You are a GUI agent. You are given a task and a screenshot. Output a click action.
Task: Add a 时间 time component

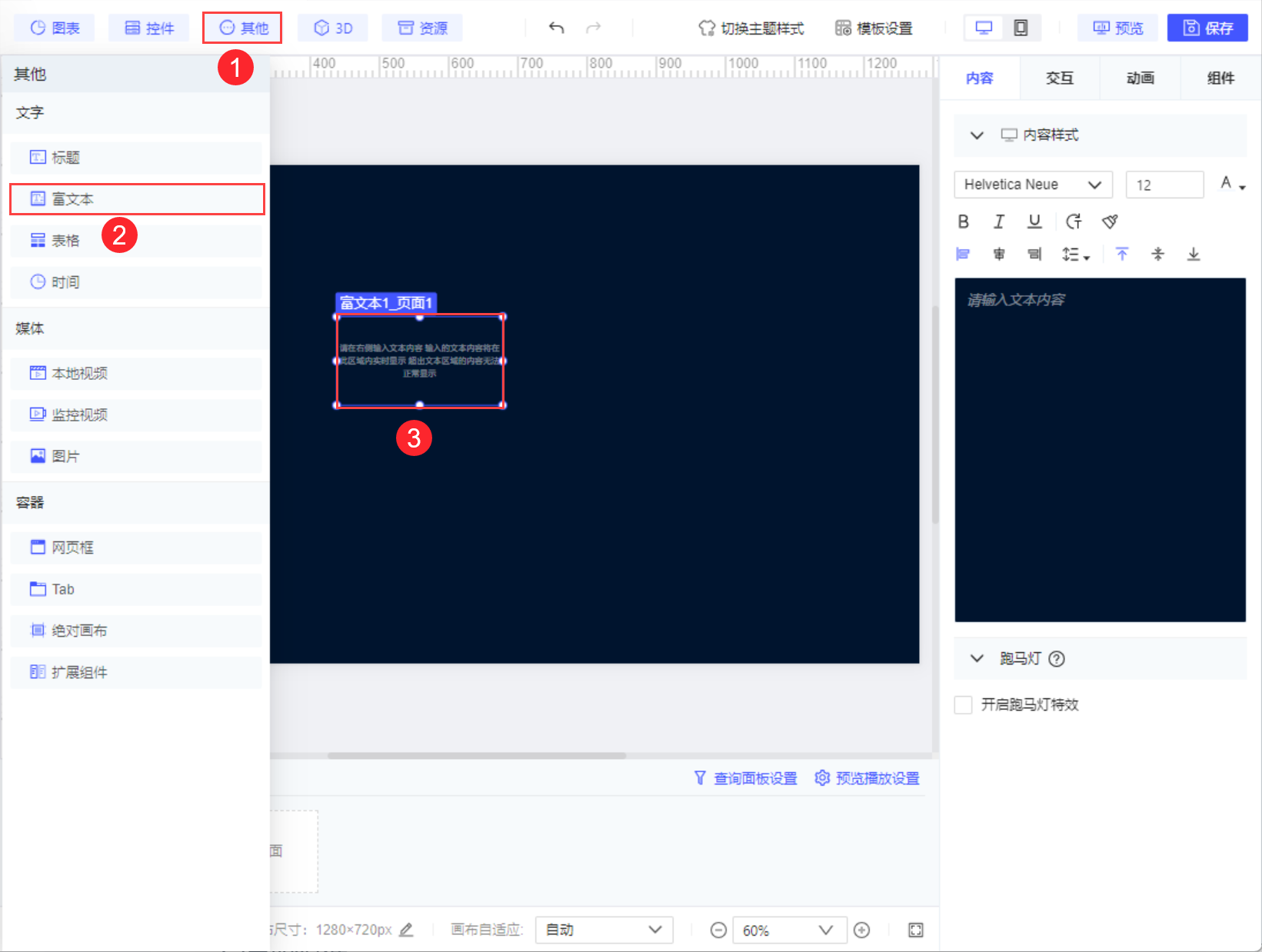click(x=136, y=282)
